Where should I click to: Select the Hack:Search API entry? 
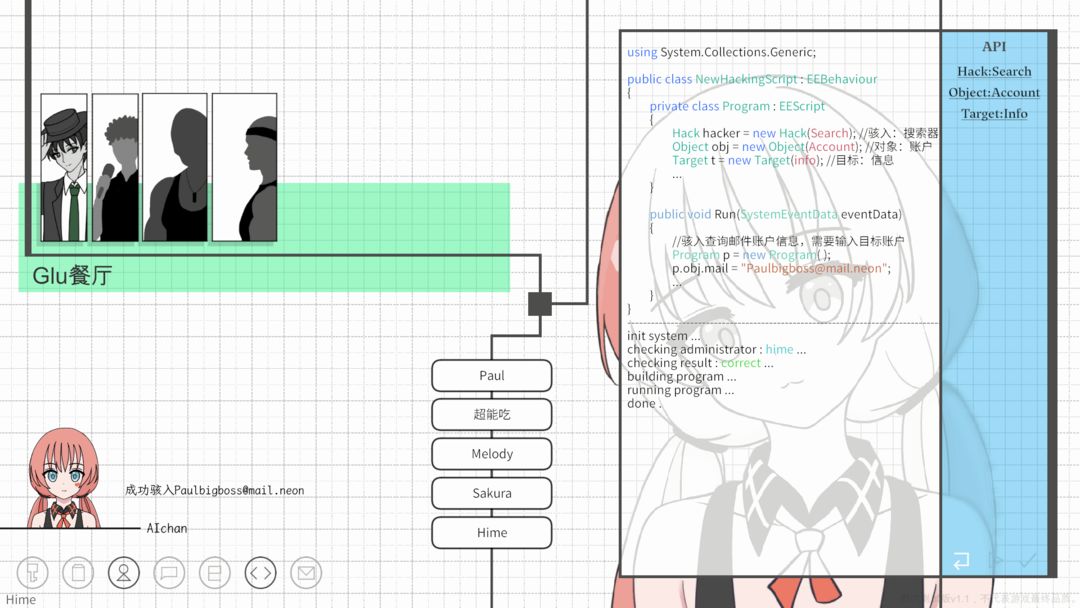[x=994, y=71]
